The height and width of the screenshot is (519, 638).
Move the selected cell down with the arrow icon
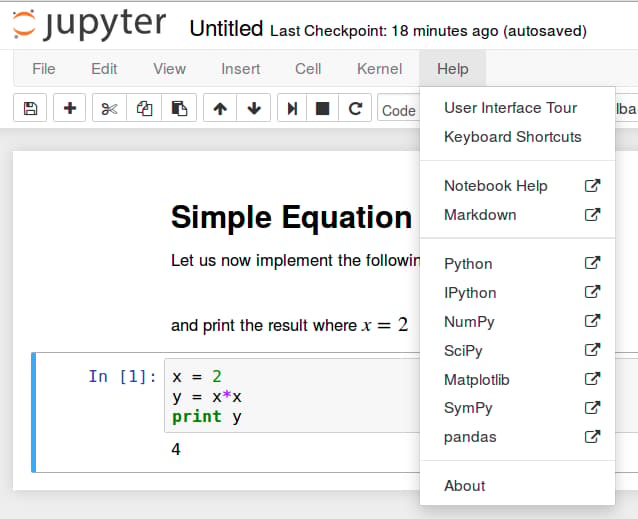[x=254, y=108]
